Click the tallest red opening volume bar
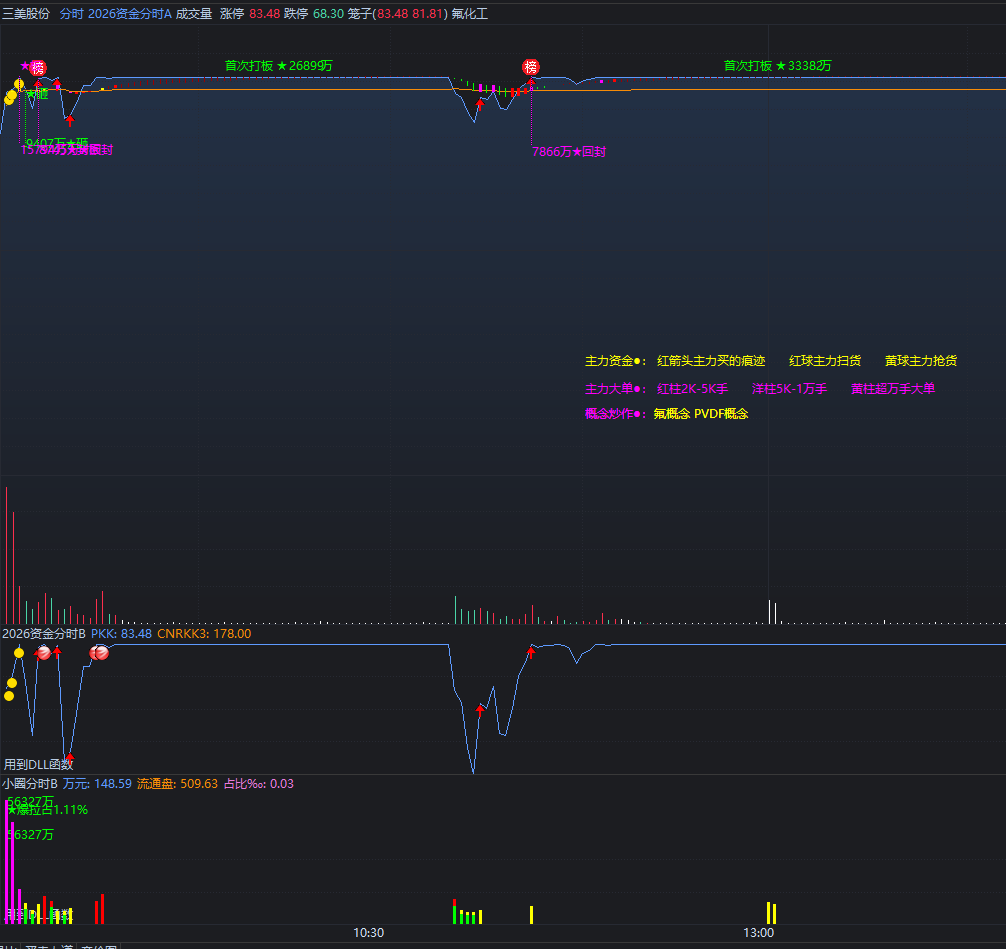The width and height of the screenshot is (1006, 949). pos(6,556)
